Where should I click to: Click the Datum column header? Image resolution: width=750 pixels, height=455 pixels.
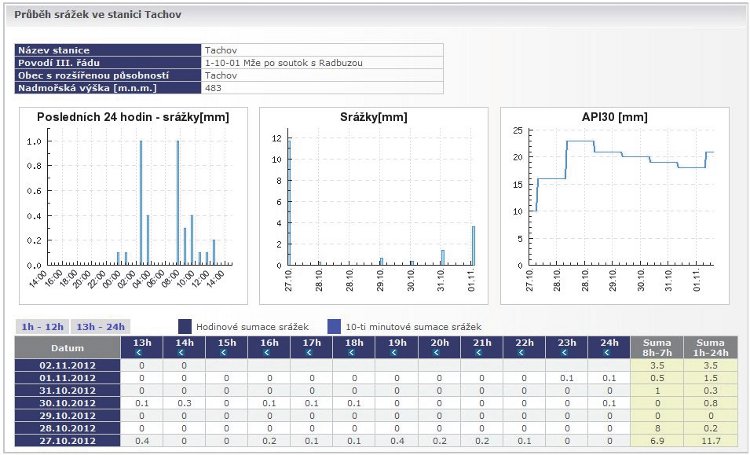[x=68, y=347]
